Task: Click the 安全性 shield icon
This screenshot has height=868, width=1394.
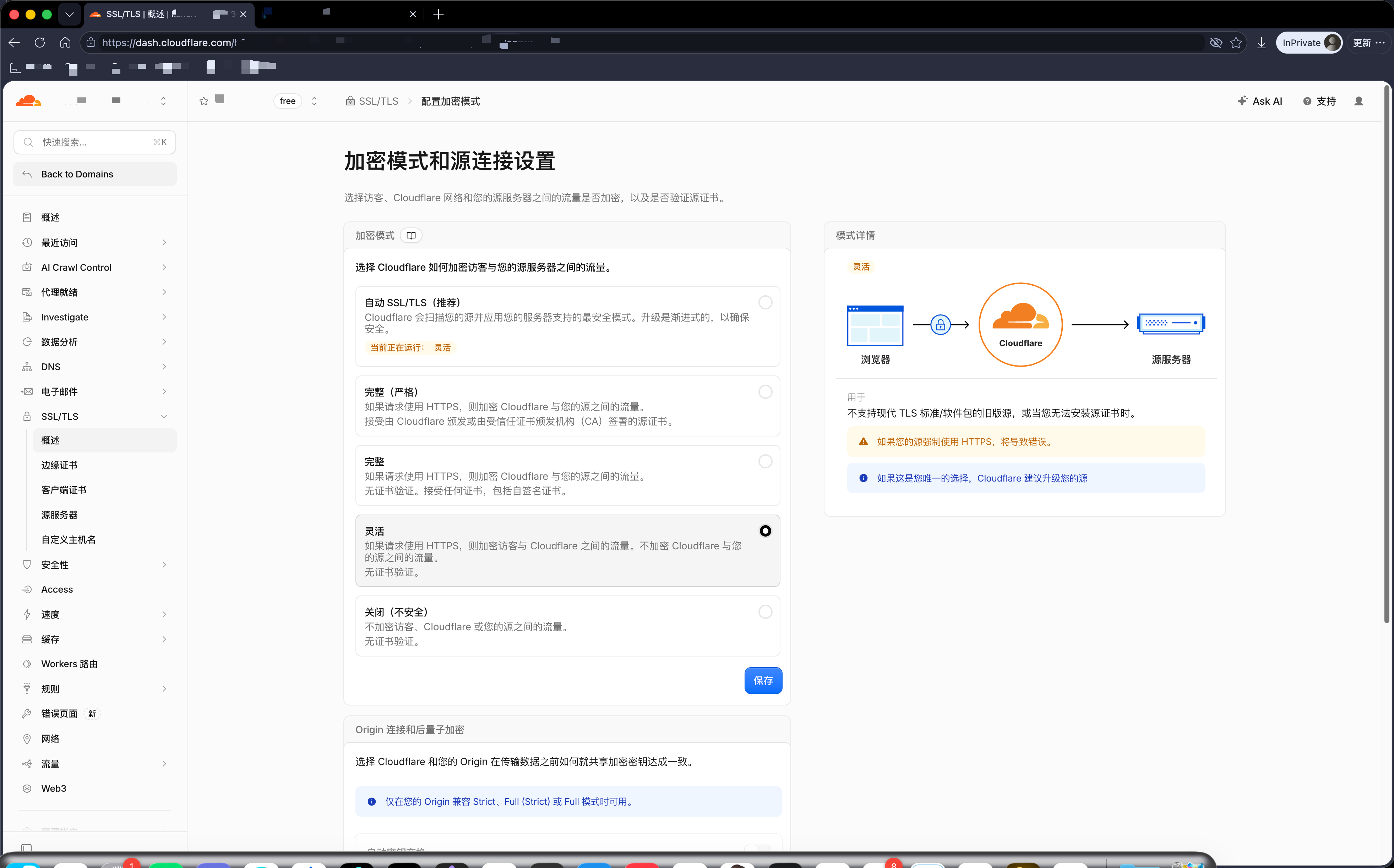Action: (27, 564)
